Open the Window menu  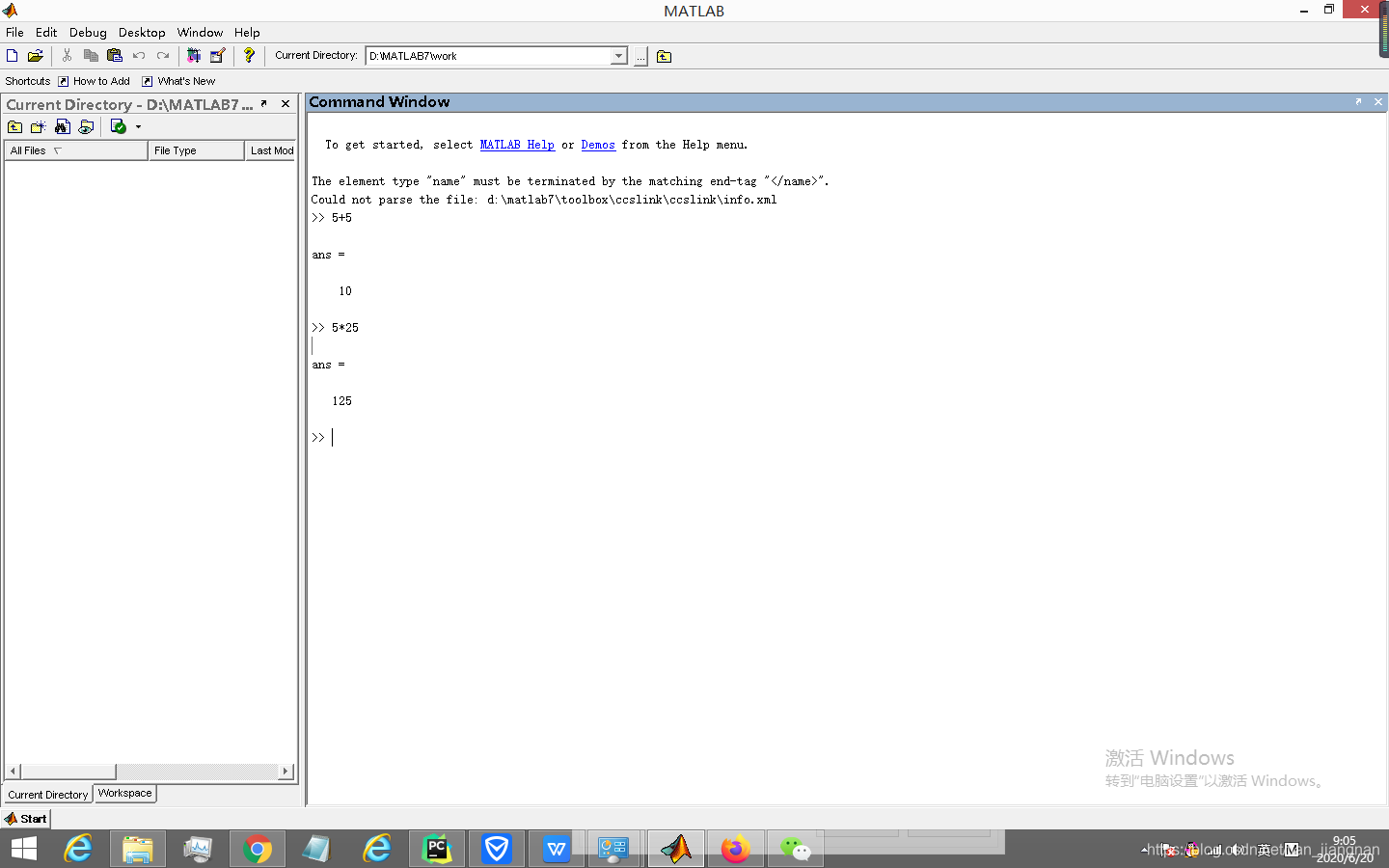tap(200, 32)
